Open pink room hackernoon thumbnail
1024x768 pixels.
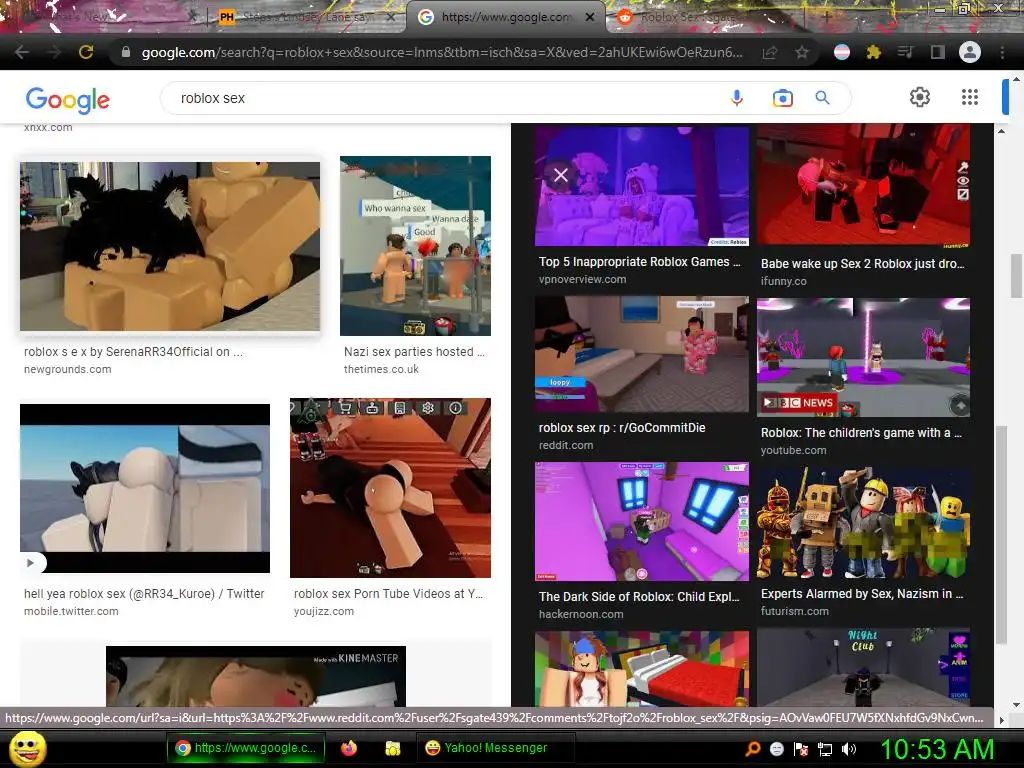tap(642, 521)
